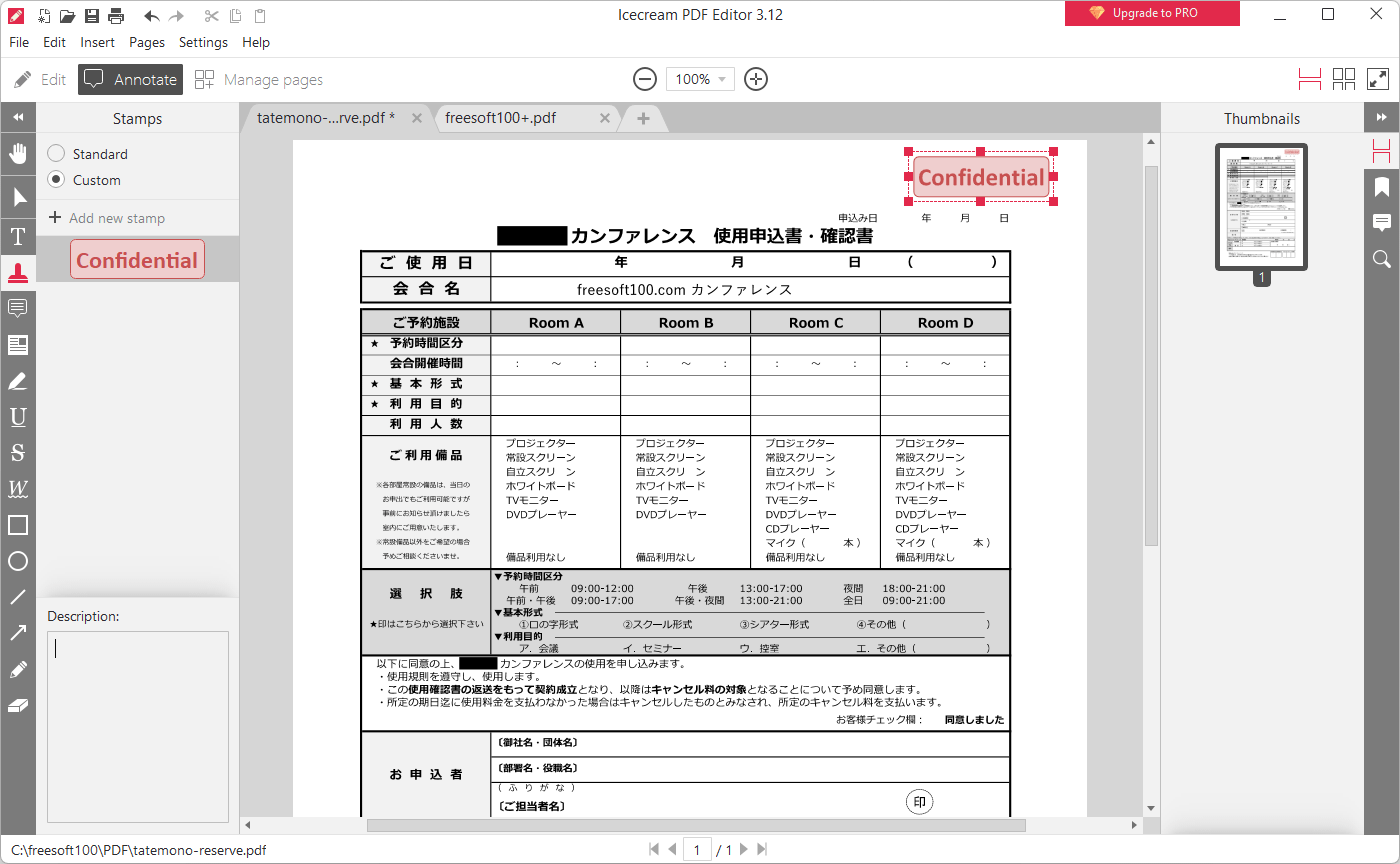This screenshot has height=864, width=1400.
Task: Undo the last action
Action: [x=151, y=15]
